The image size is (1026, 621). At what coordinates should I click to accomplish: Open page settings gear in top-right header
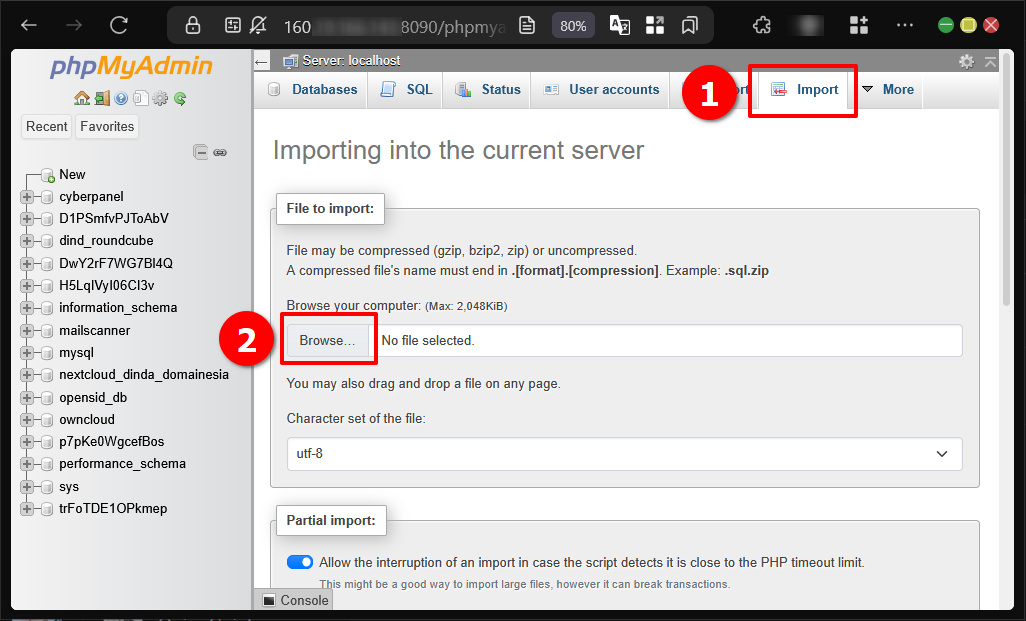coord(966,62)
